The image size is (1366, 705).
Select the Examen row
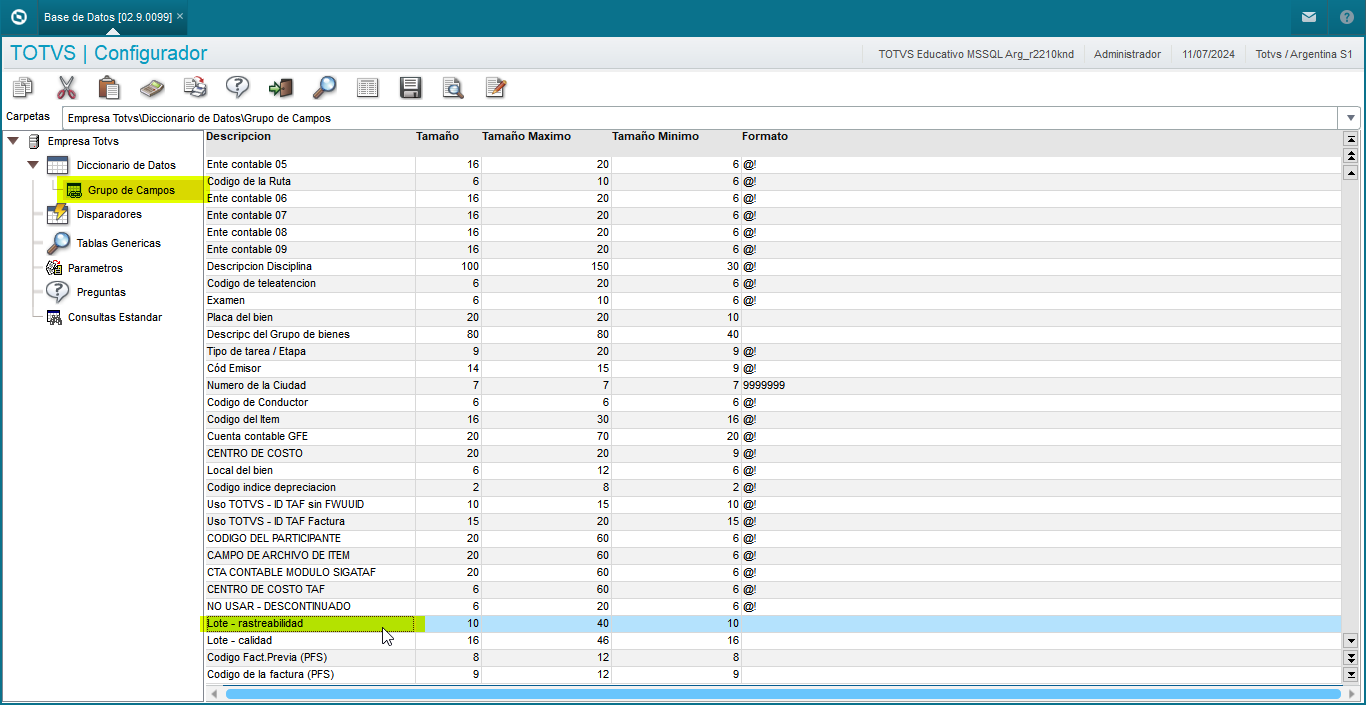click(x=773, y=300)
